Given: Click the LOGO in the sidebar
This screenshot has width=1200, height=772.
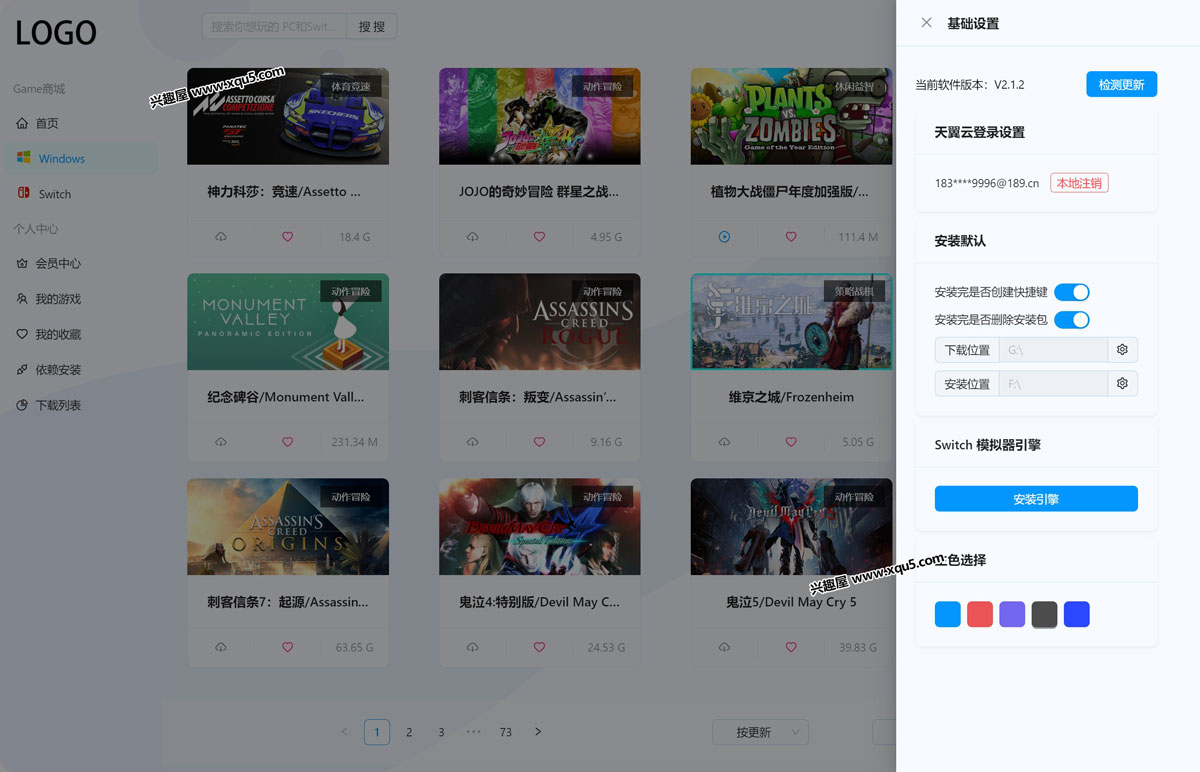Looking at the screenshot, I should pyautogui.click(x=56, y=33).
